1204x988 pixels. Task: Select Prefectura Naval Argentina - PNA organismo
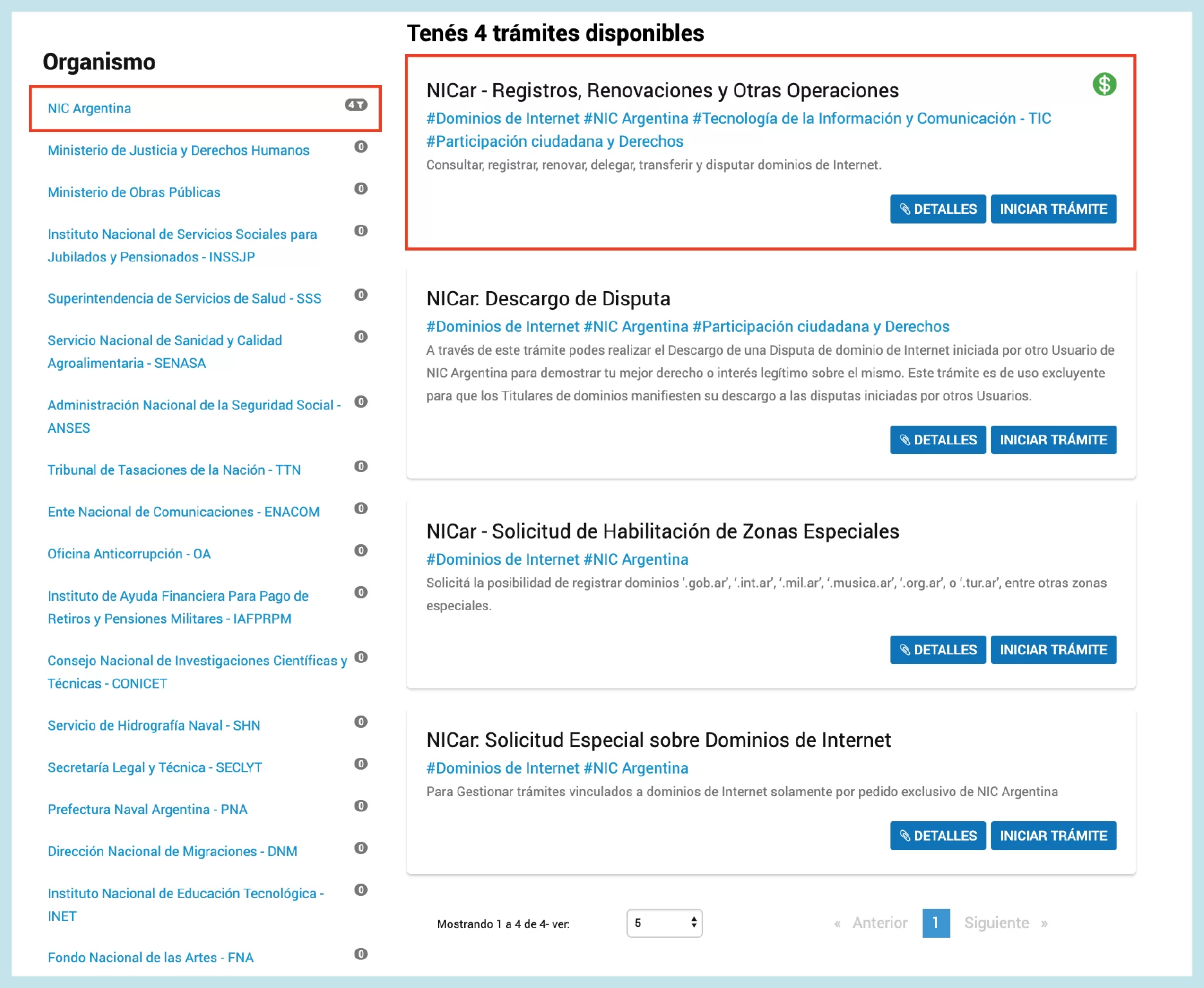click(x=147, y=810)
